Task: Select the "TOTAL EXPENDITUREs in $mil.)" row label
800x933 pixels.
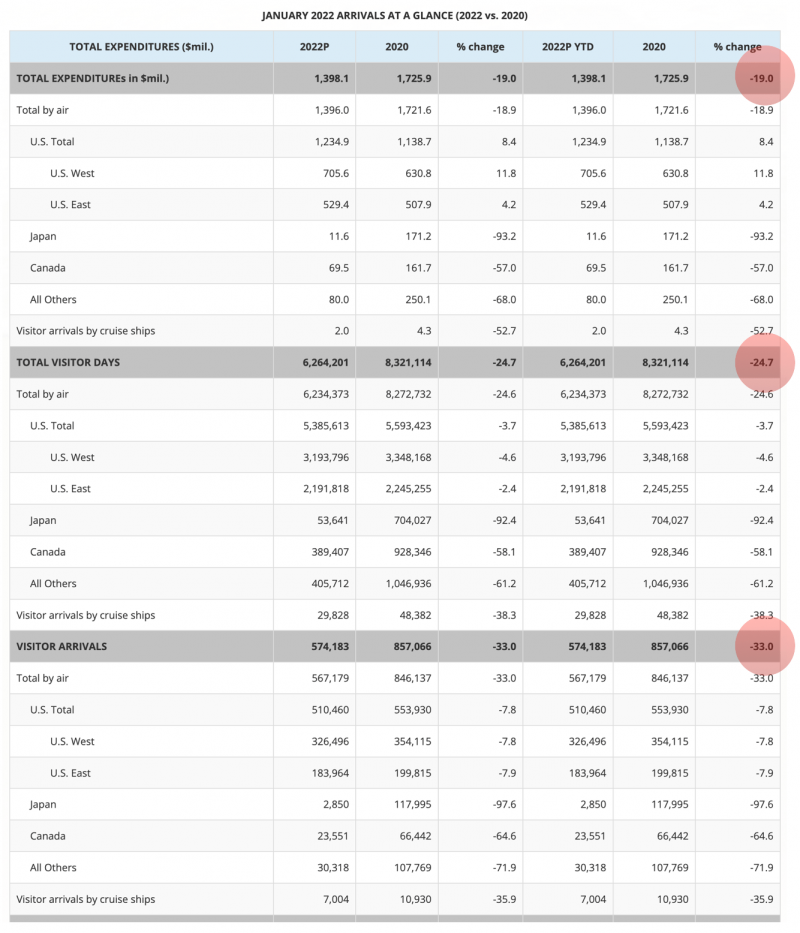Action: pos(90,78)
